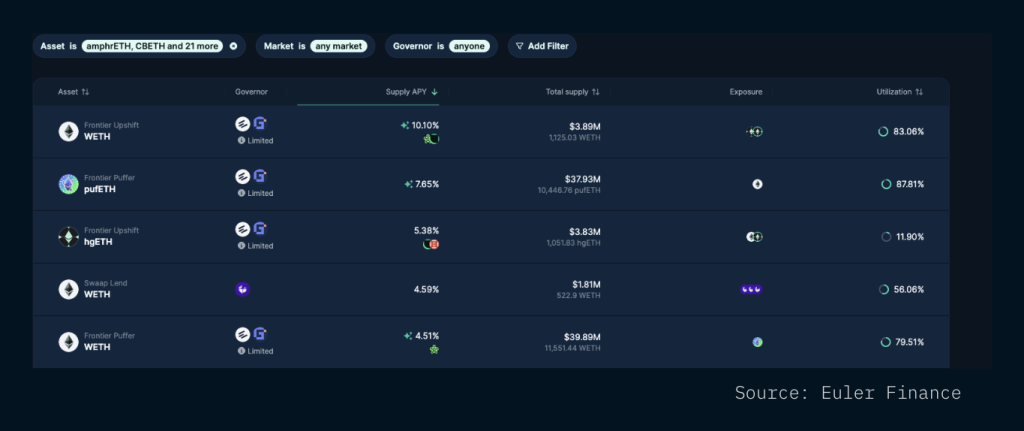The image size is (1024, 431).
Task: Open the Market filter any market
Action: pos(338,46)
